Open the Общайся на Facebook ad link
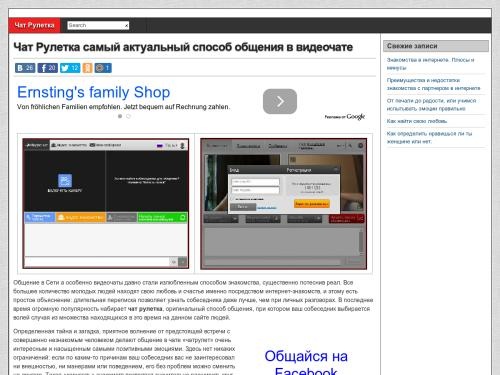 click(306, 363)
